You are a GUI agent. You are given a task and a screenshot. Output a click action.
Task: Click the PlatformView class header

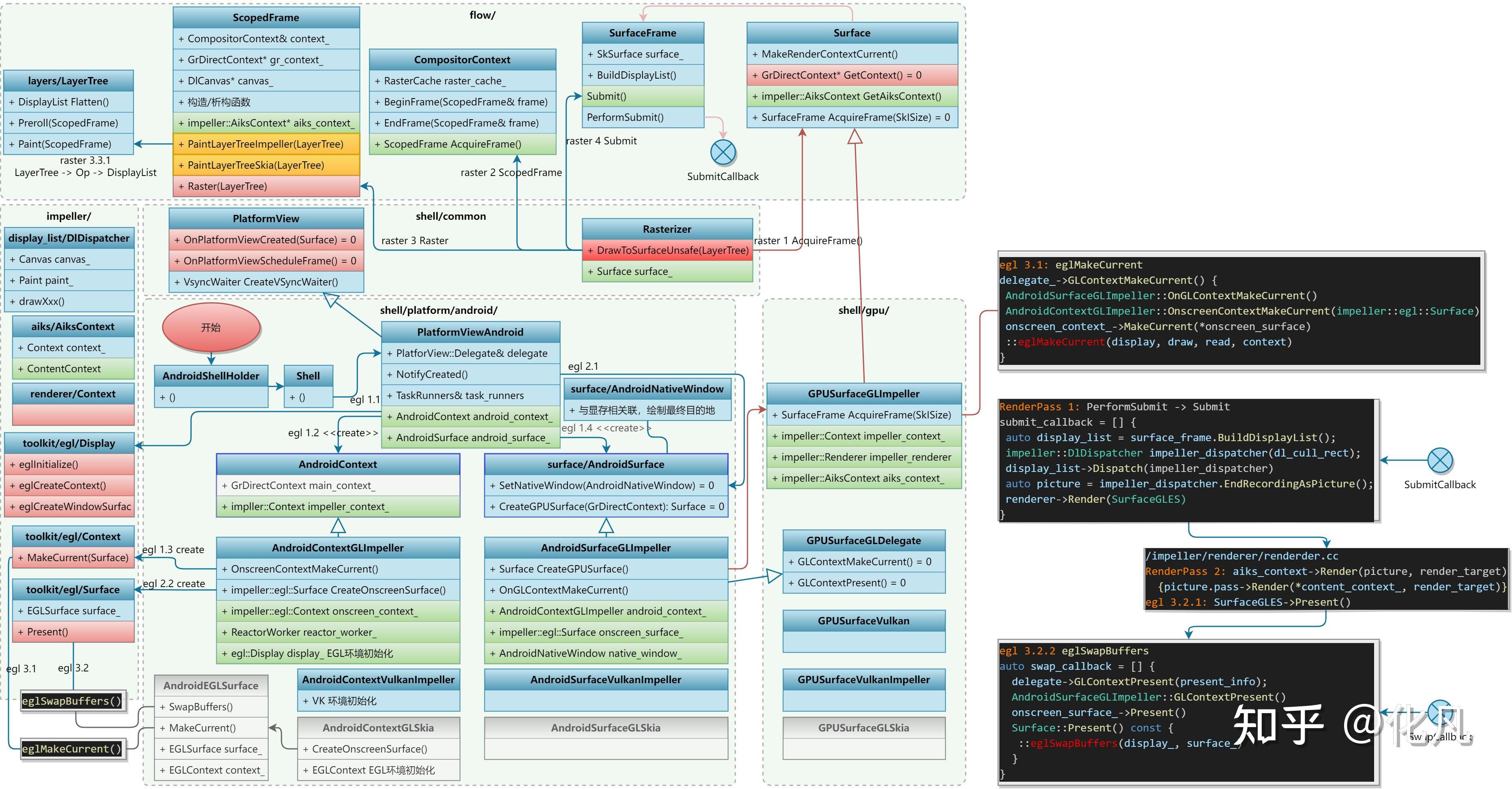(x=266, y=218)
